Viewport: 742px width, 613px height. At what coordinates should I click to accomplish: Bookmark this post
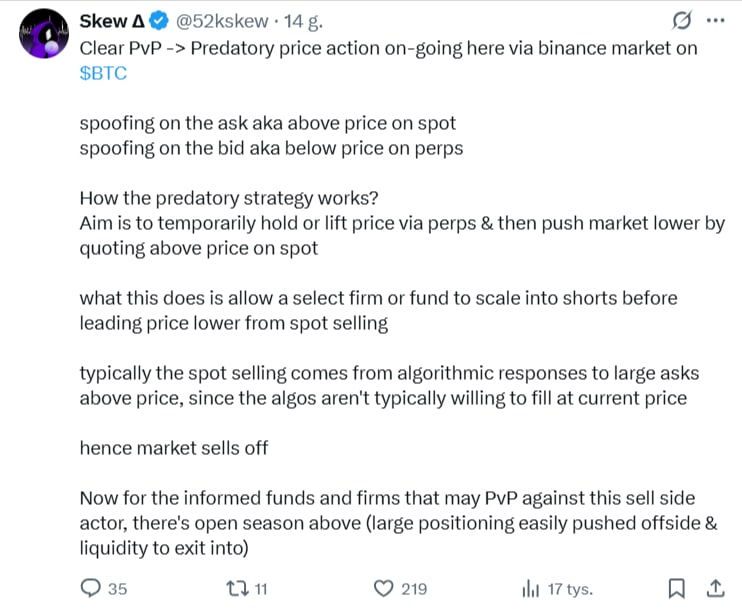point(677,588)
